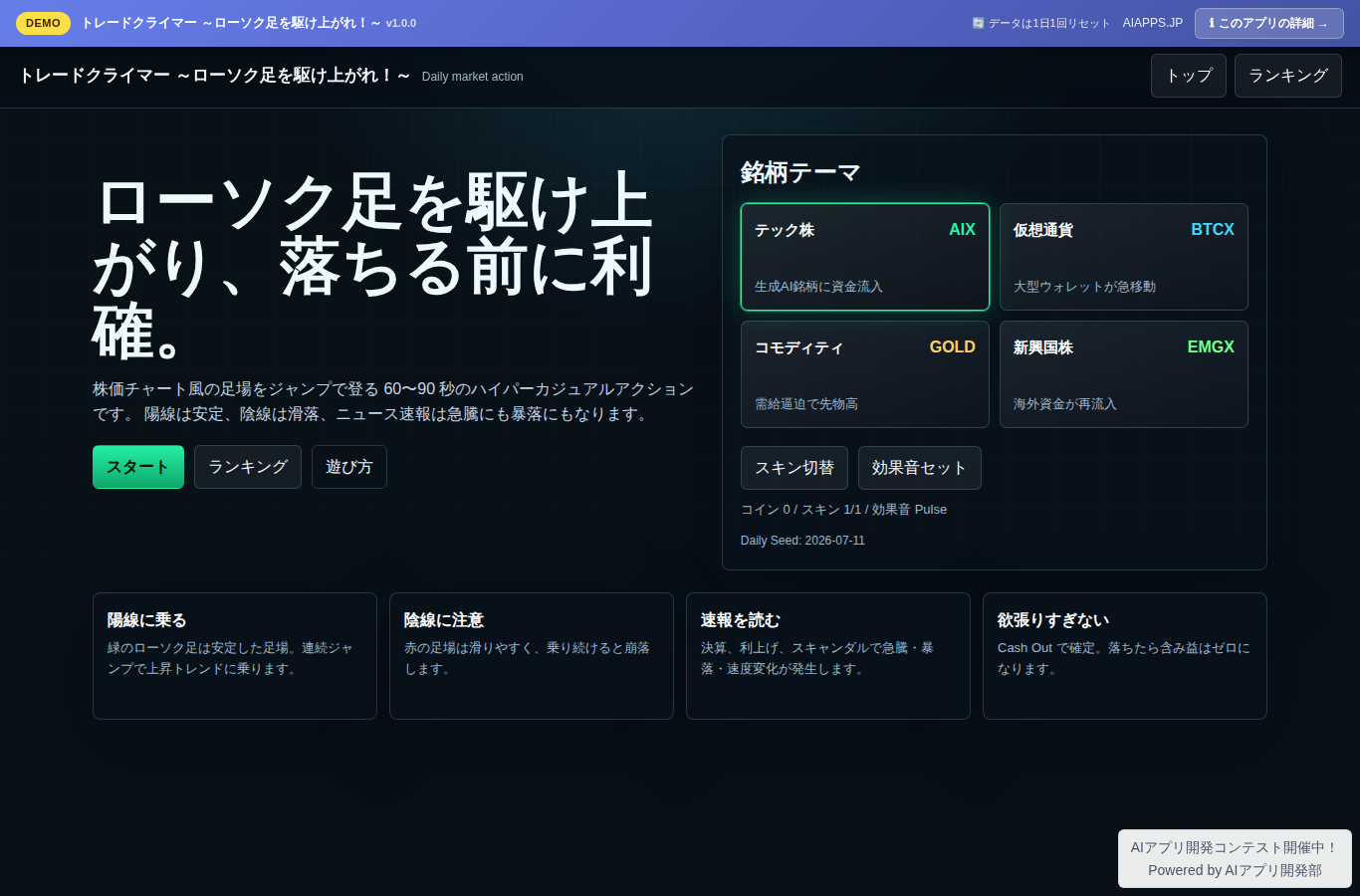Click the AIAPPS.JP link
This screenshot has width=1360, height=896.
1153,23
